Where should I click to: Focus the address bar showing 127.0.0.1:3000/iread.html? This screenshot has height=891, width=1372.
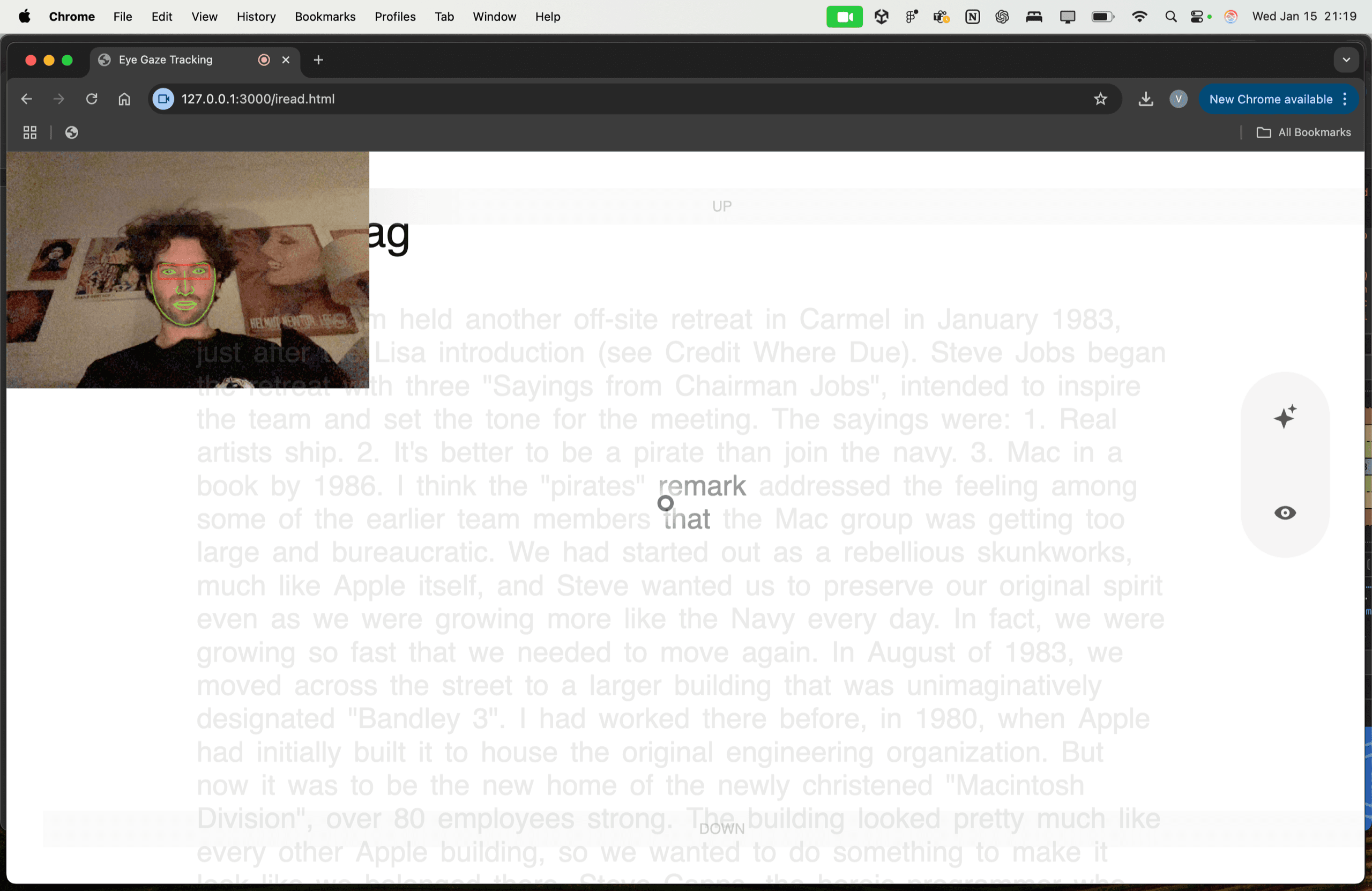click(x=634, y=99)
